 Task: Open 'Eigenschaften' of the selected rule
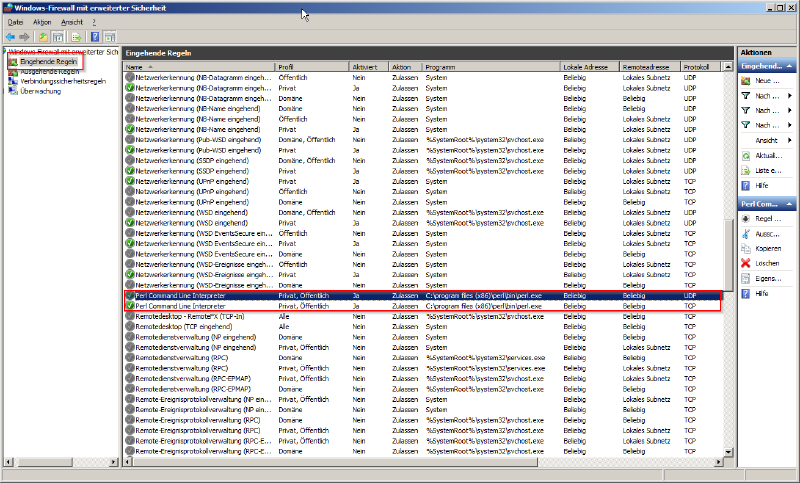pyautogui.click(x=746, y=278)
